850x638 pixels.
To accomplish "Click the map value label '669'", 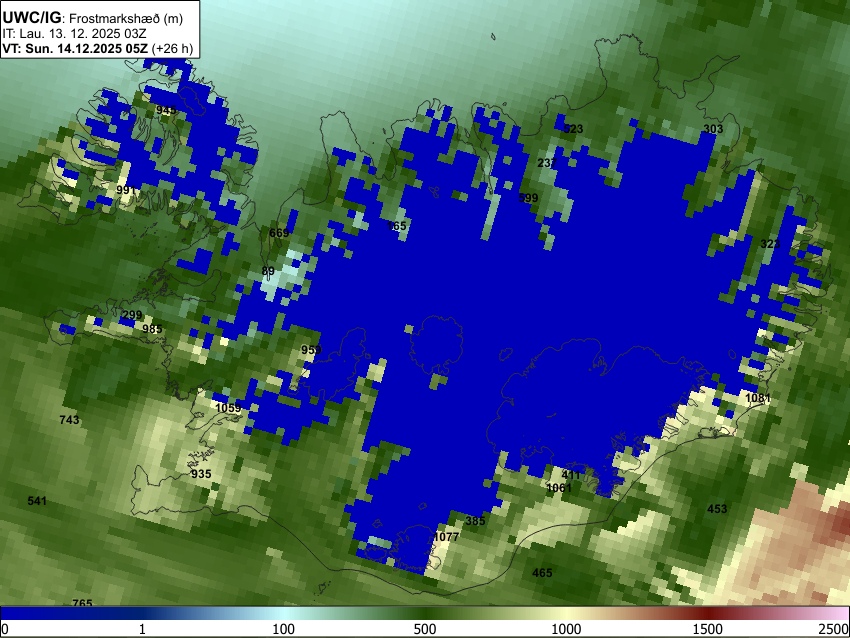I will (279, 233).
